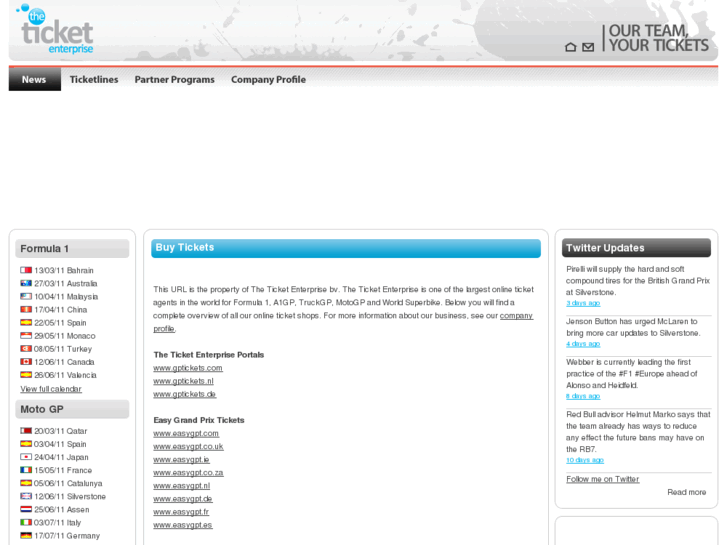Click the Turkey flag icon
This screenshot has width=727, height=545.
(x=26, y=348)
